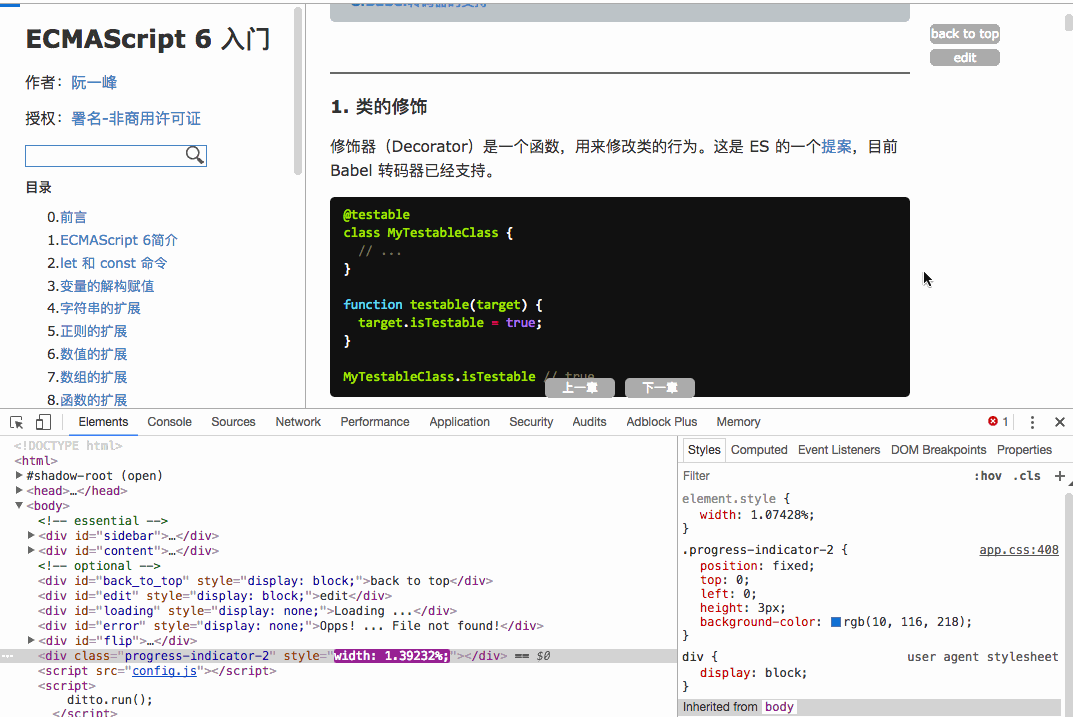Toggle the .cls element classes panel
The image size is (1073, 717).
1026,475
